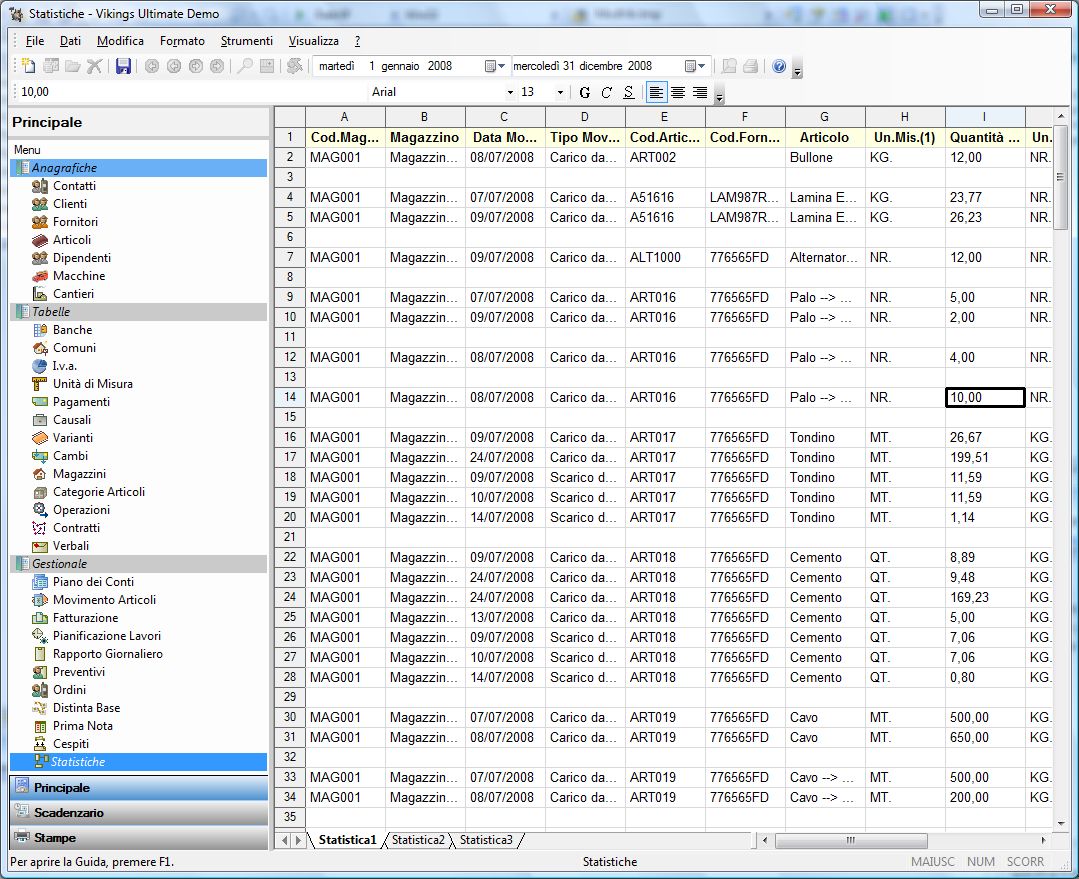The width and height of the screenshot is (1079, 879).
Task: Open the Arial font dropdown
Action: (x=510, y=92)
